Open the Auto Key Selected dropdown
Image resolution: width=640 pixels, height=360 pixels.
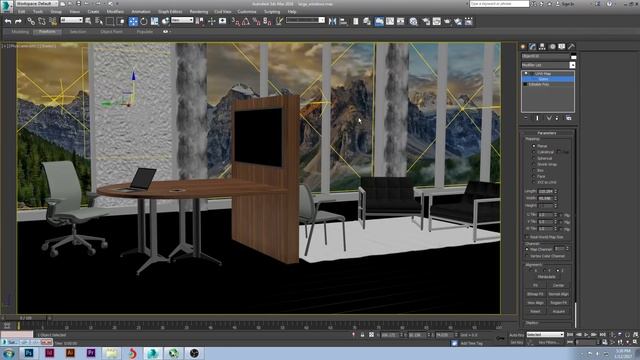[x=545, y=335]
